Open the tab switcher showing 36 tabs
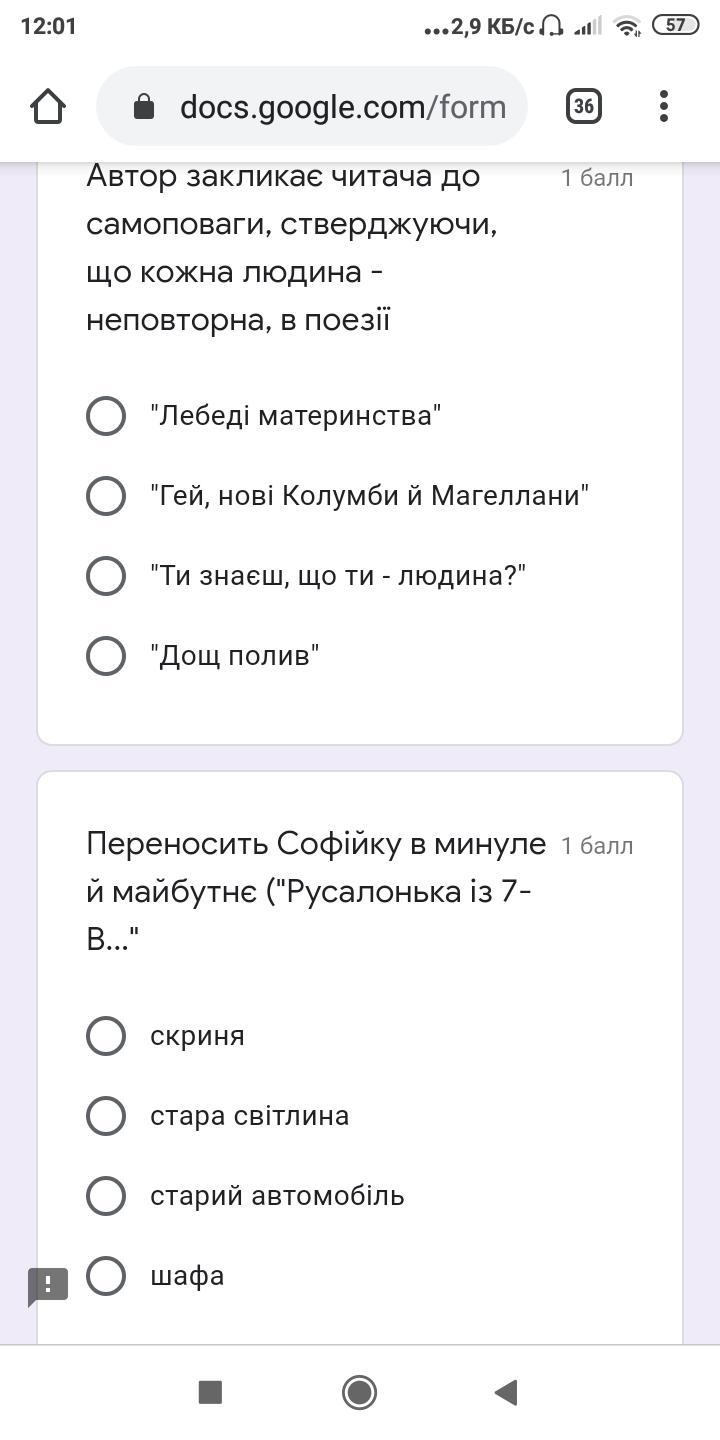Viewport: 720px width, 1440px height. 584,106
